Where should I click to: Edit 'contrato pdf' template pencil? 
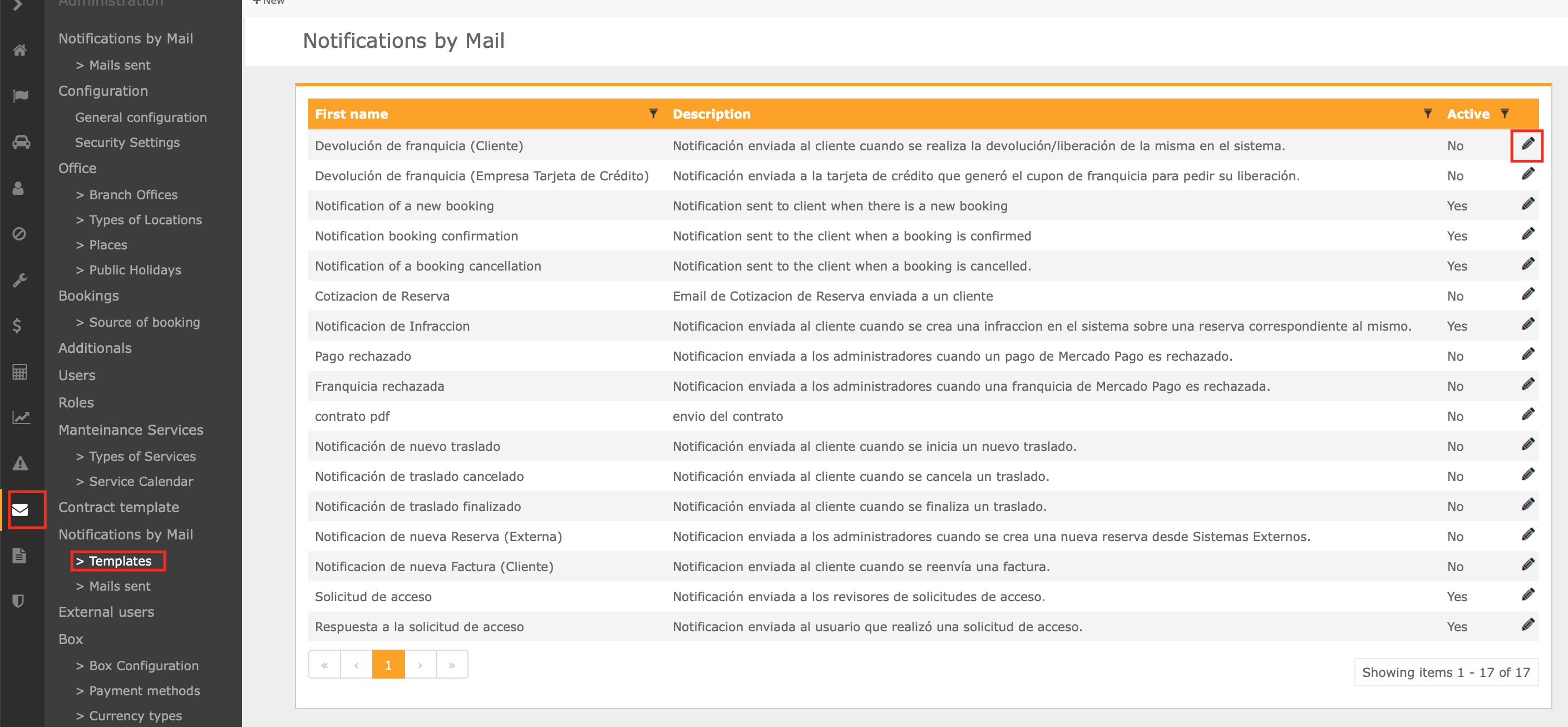click(1528, 415)
